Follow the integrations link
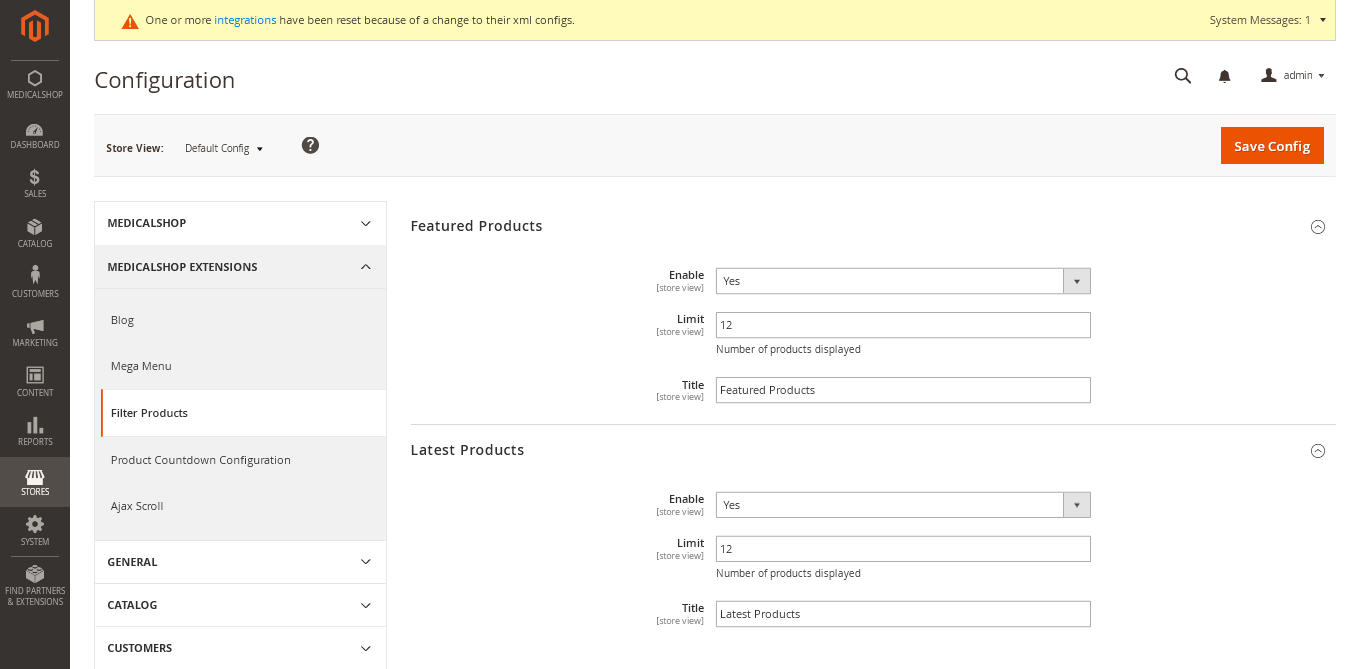 [245, 20]
